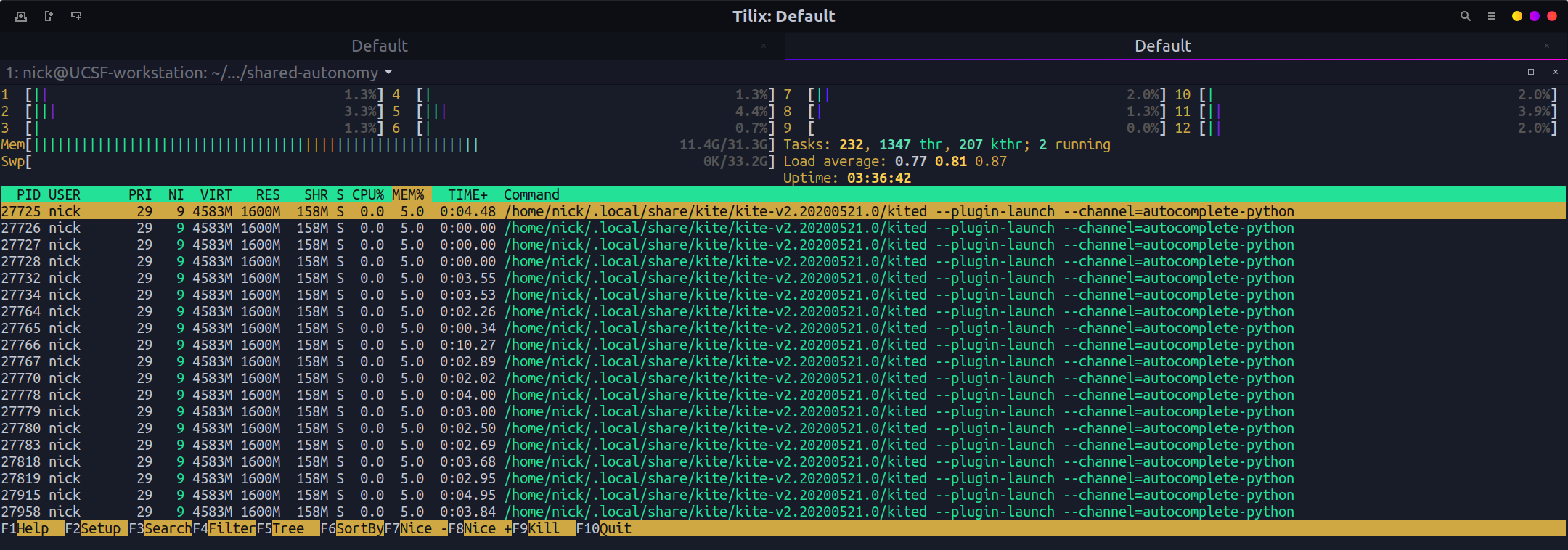Viewport: 1568px width, 550px height.
Task: Open the session layout icon in title bar
Action: click(x=21, y=16)
